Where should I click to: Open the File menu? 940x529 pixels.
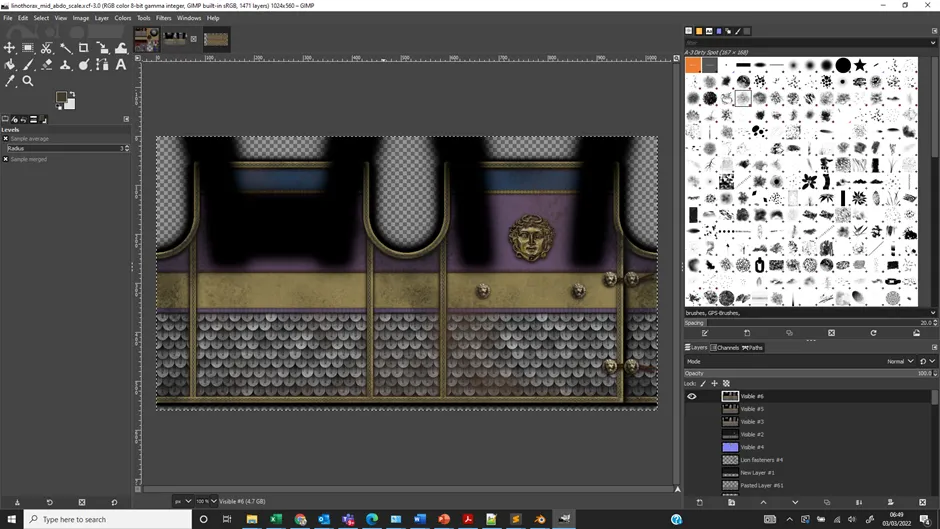[8, 18]
